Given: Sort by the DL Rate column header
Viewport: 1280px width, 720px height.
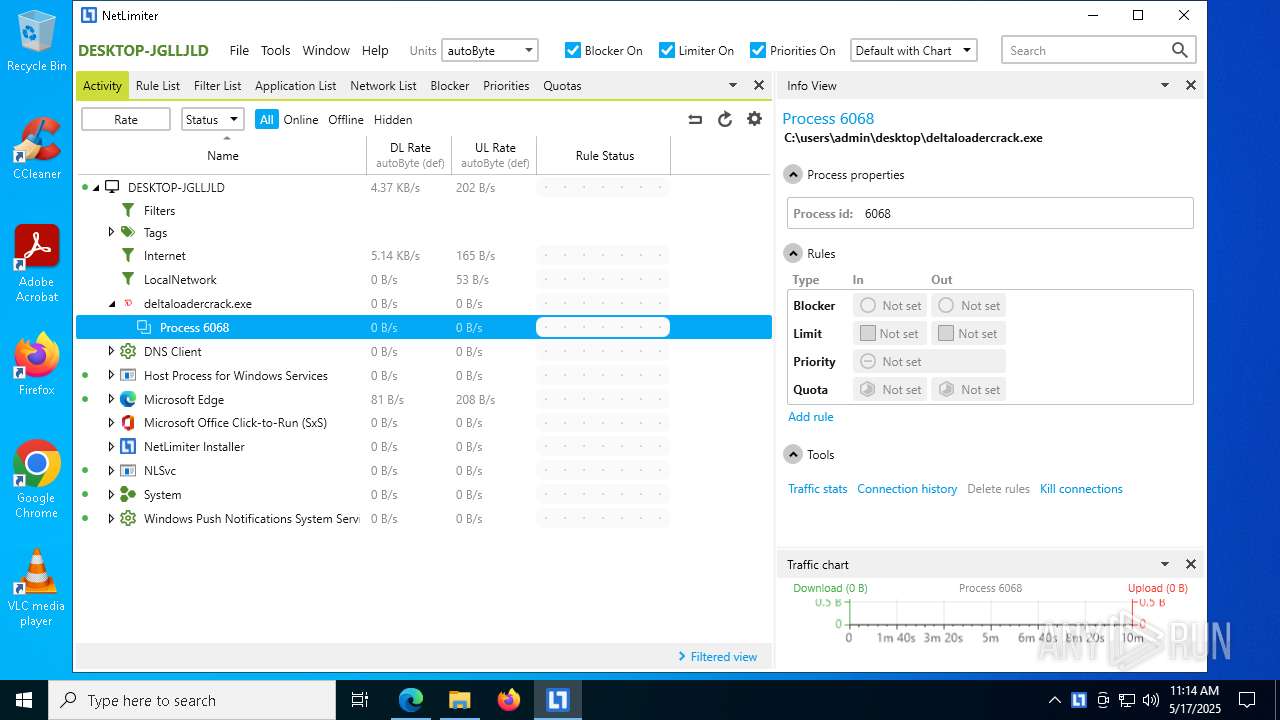Looking at the screenshot, I should coord(410,155).
